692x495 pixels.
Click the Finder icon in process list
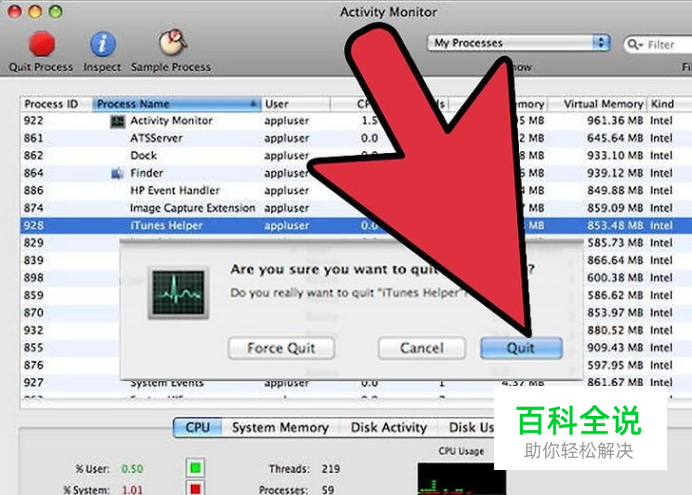[117, 173]
